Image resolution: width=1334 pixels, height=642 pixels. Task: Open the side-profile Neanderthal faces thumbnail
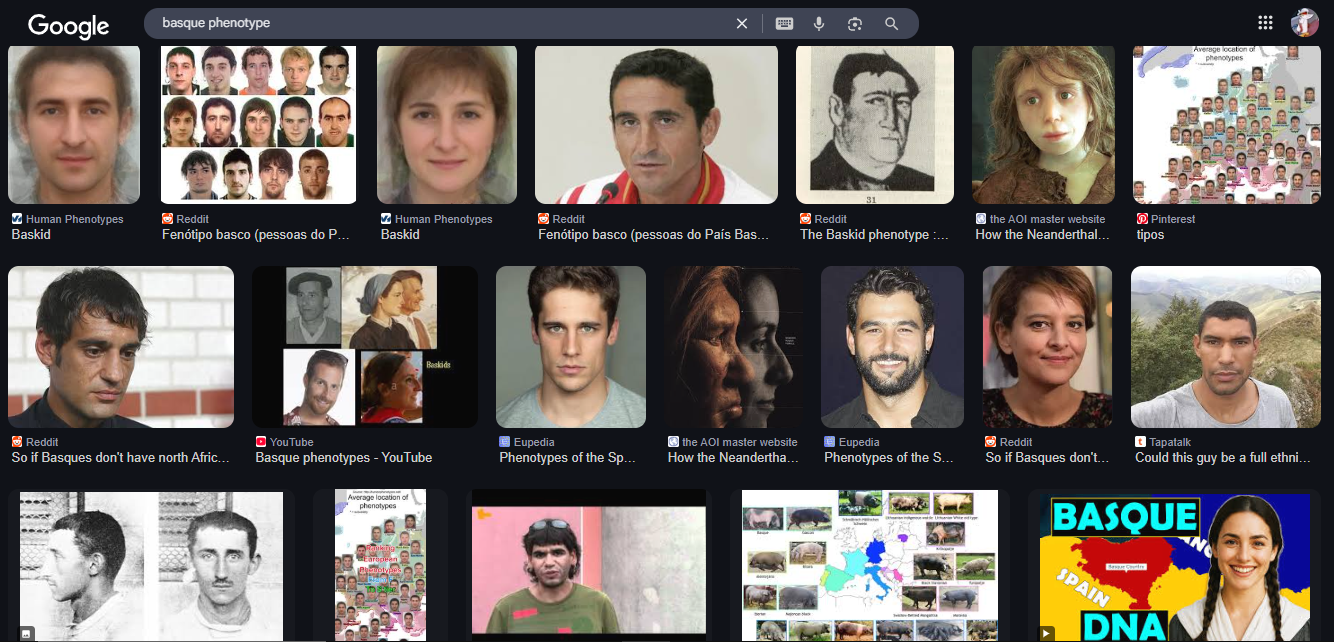point(733,347)
